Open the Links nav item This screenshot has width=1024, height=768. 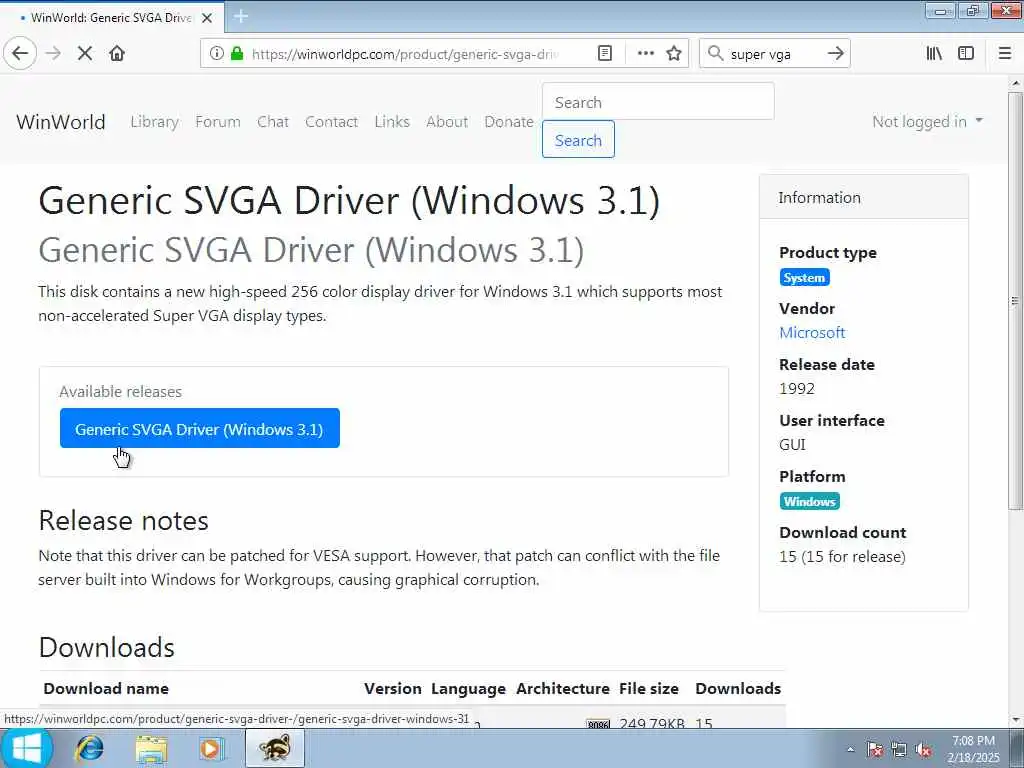coord(392,121)
